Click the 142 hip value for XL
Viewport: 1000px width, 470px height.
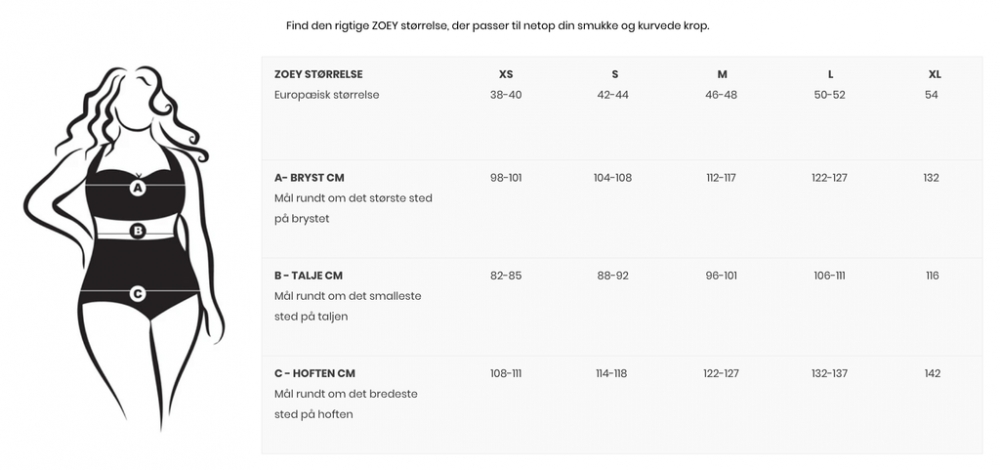(932, 374)
